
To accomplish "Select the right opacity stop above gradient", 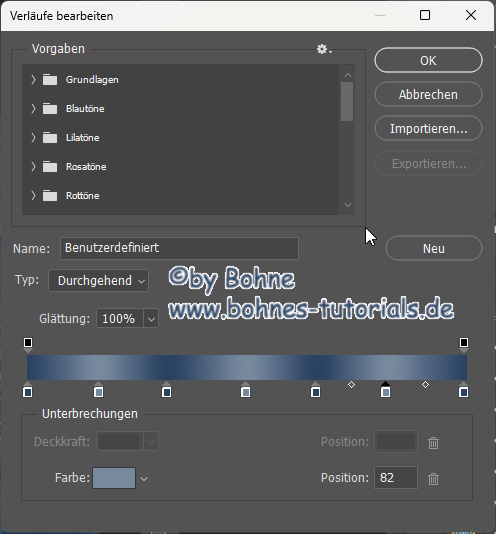I will coord(464,344).
